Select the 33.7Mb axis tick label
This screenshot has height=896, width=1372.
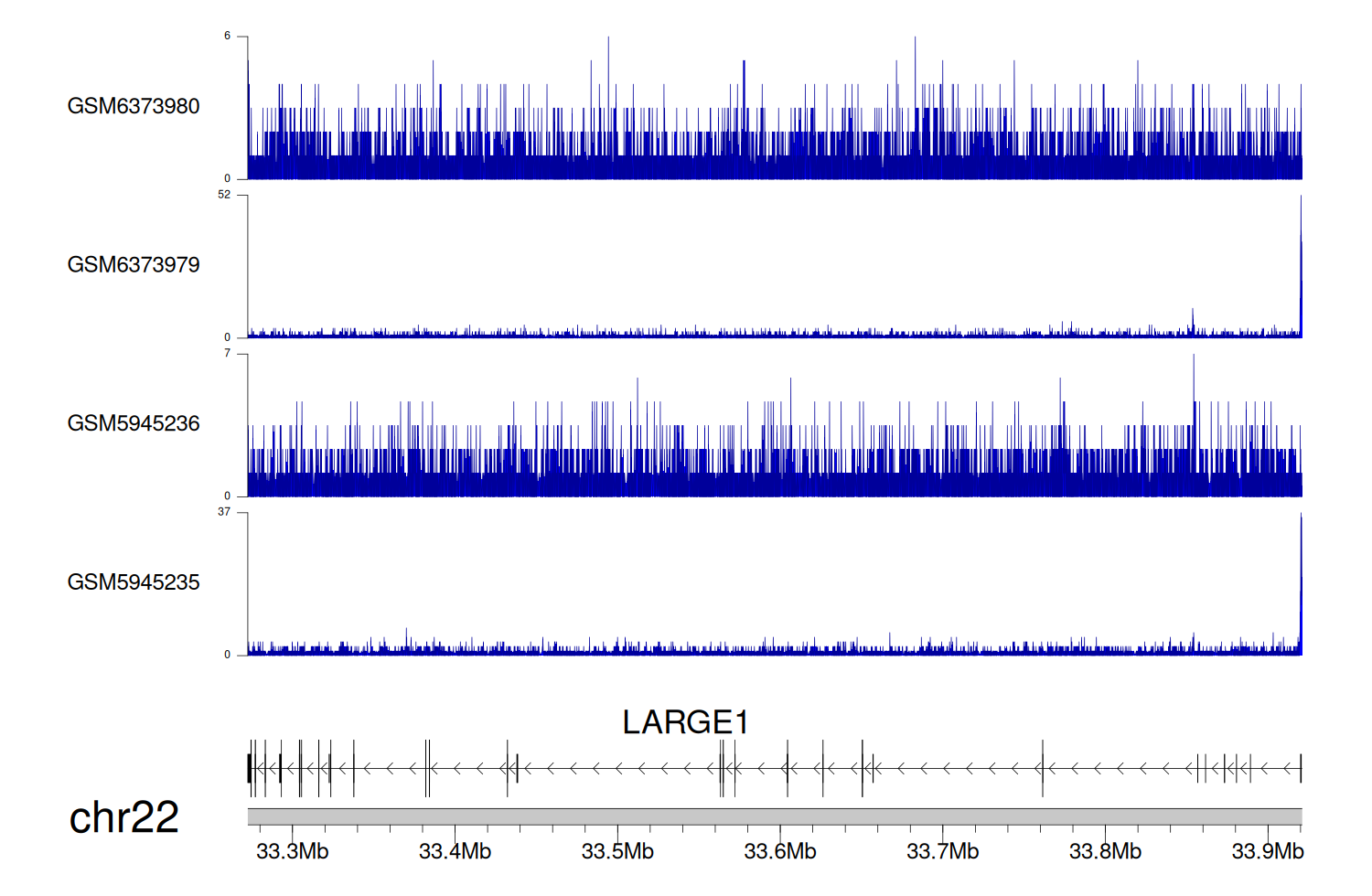coord(942,852)
